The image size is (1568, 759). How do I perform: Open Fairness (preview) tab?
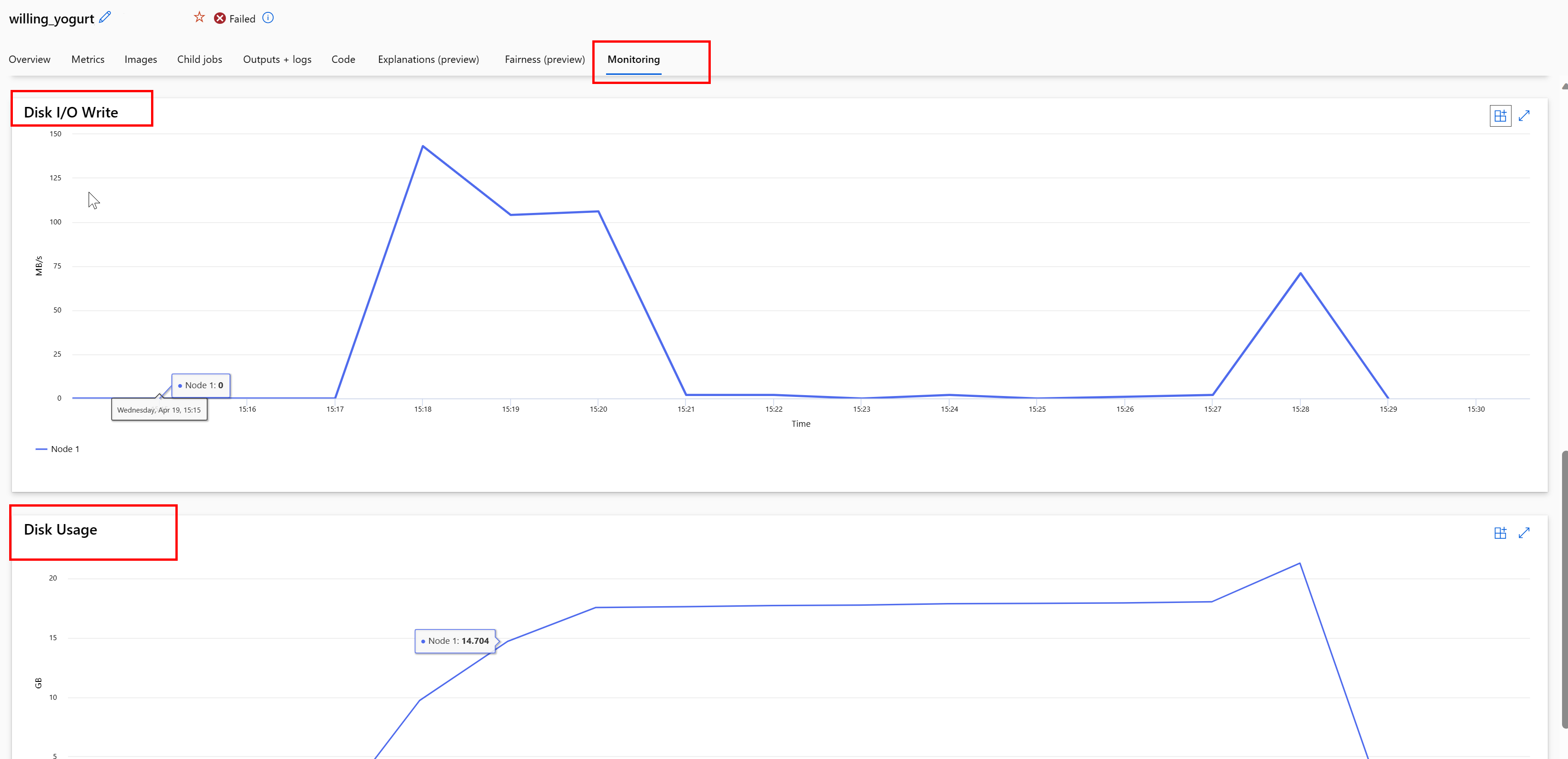click(x=544, y=60)
